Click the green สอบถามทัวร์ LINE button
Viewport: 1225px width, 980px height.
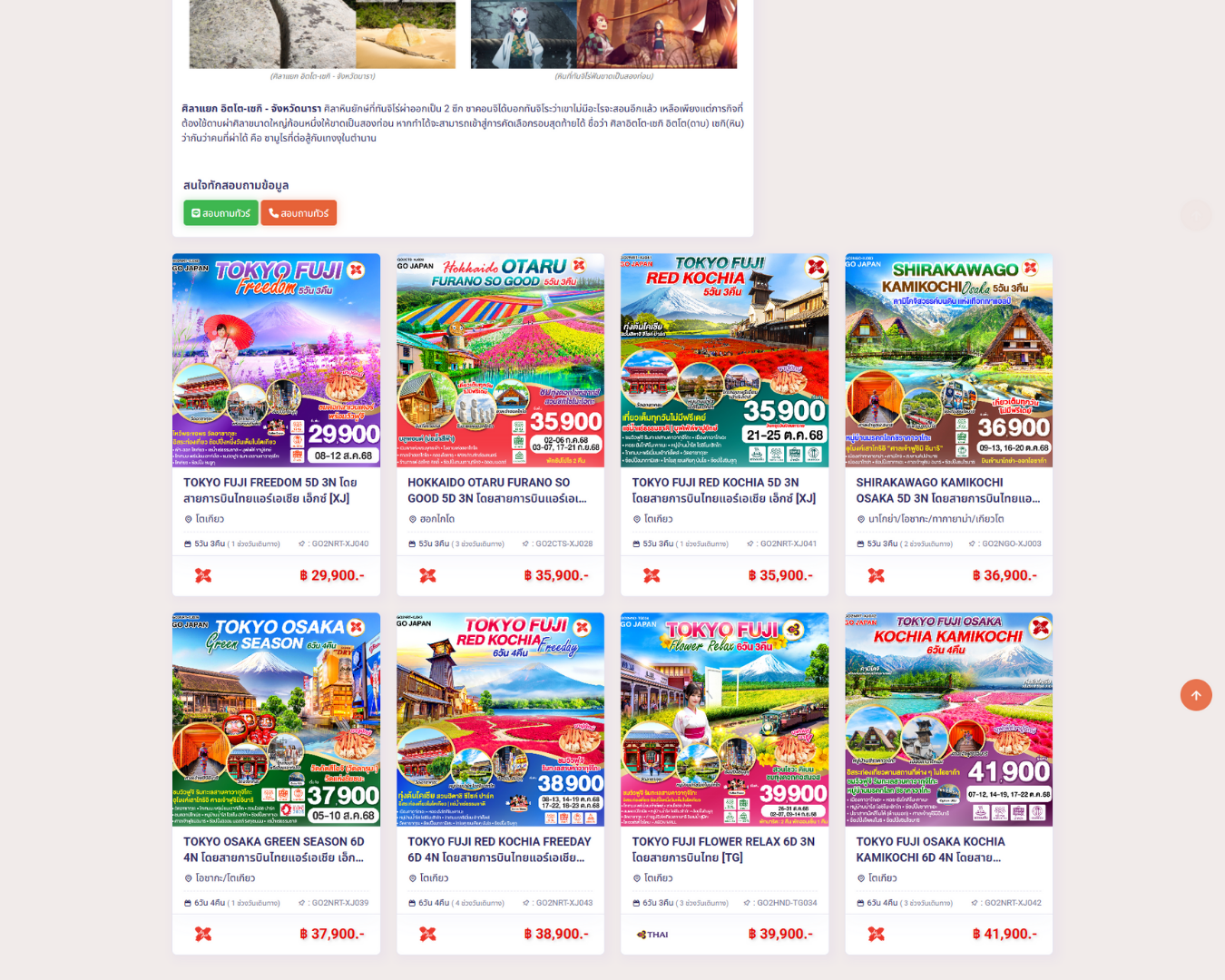pyautogui.click(x=220, y=213)
